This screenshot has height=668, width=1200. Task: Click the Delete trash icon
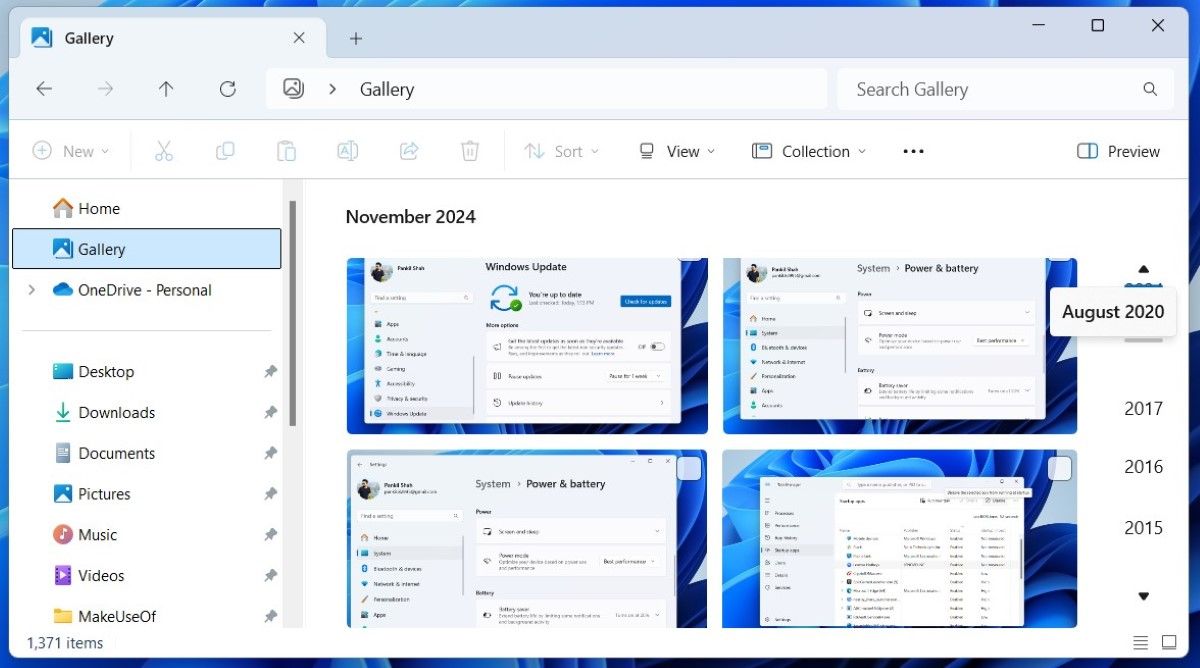coord(469,151)
